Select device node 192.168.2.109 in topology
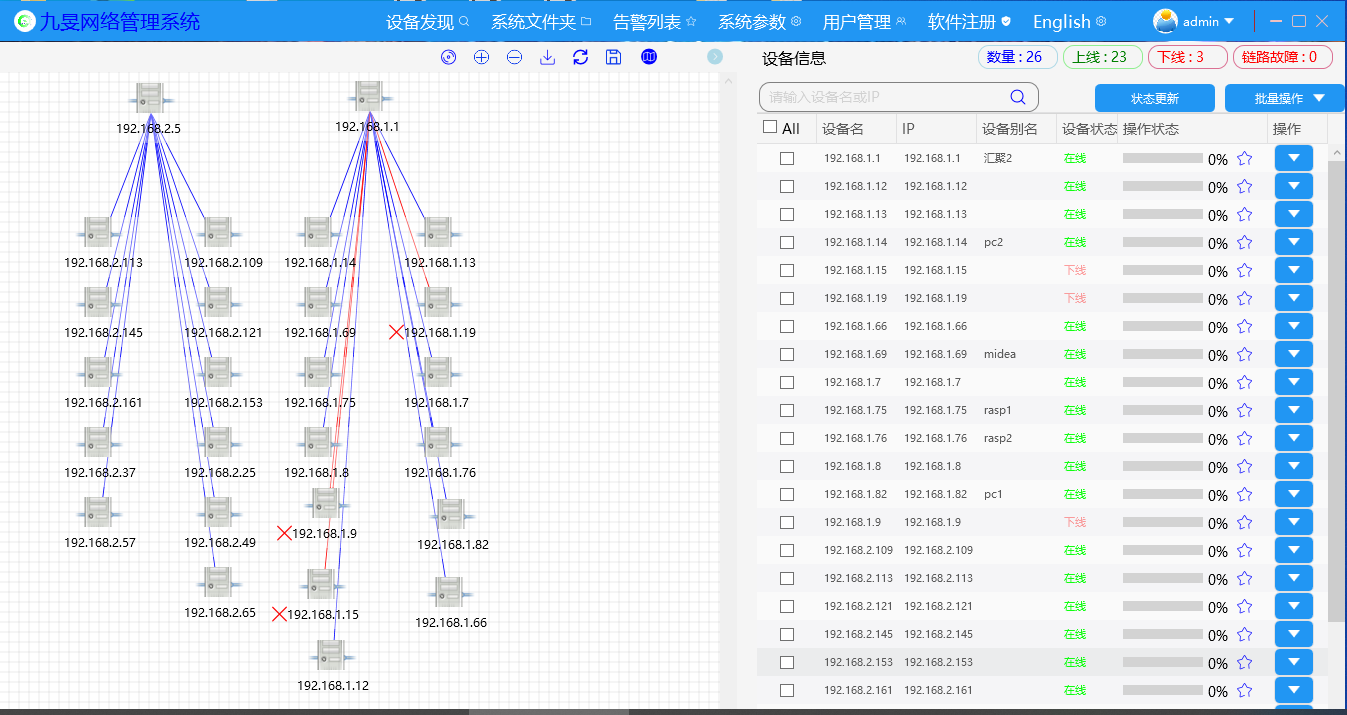The width and height of the screenshot is (1347, 715). (x=217, y=232)
